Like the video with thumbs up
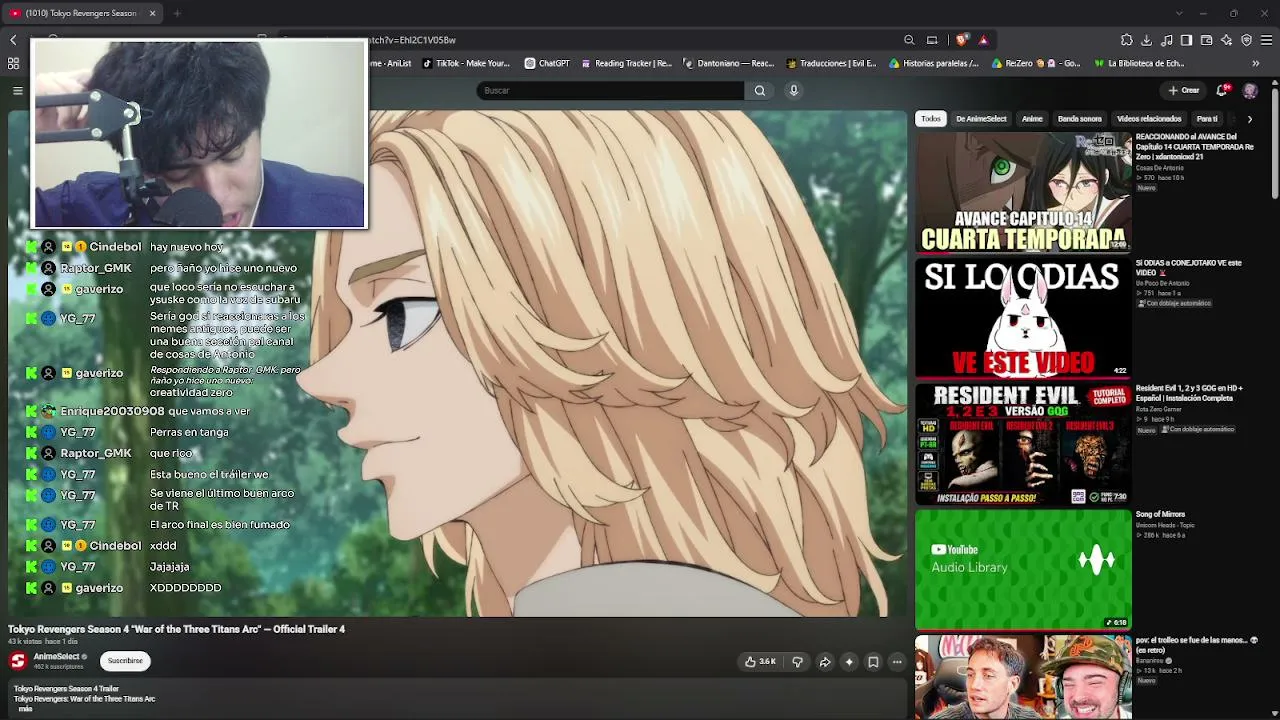 [760, 662]
